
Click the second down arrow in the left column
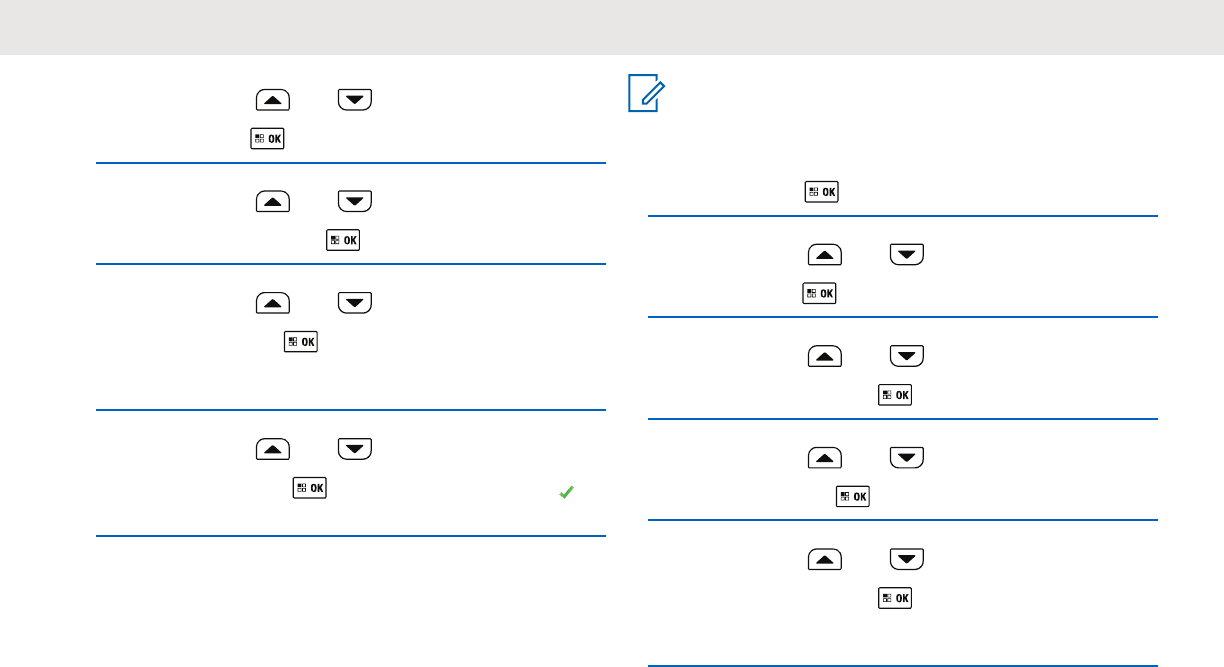(355, 201)
